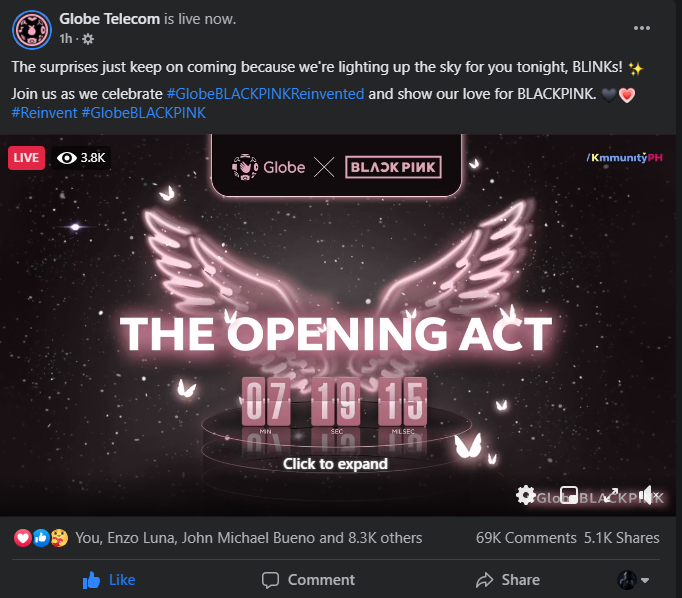
Task: Open the #GlobeBLACKPINK hashtag link
Action: point(144,113)
